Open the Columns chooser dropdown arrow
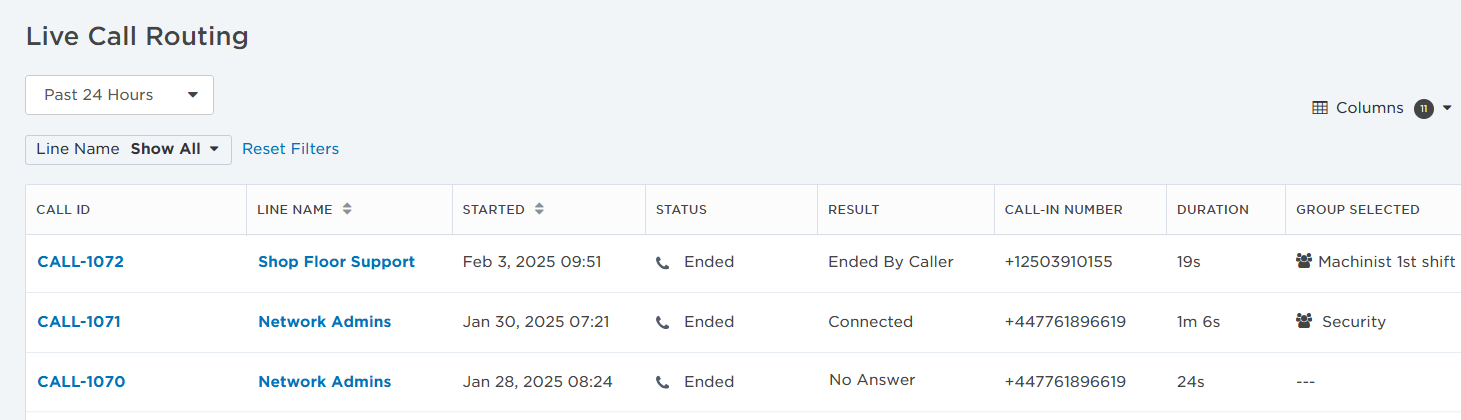Image resolution: width=1461 pixels, height=420 pixels. [x=1446, y=108]
